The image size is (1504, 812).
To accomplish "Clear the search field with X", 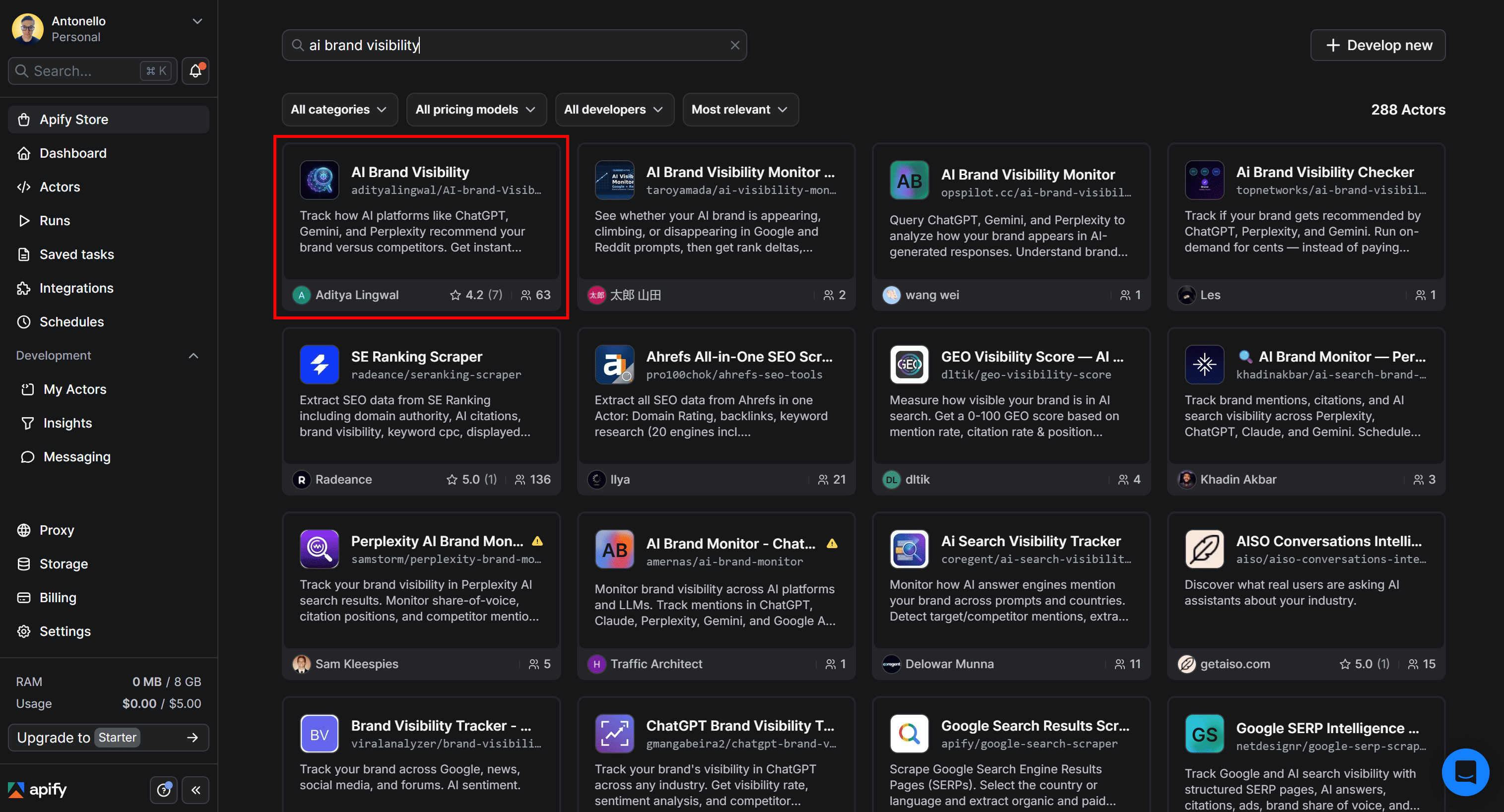I will point(734,45).
